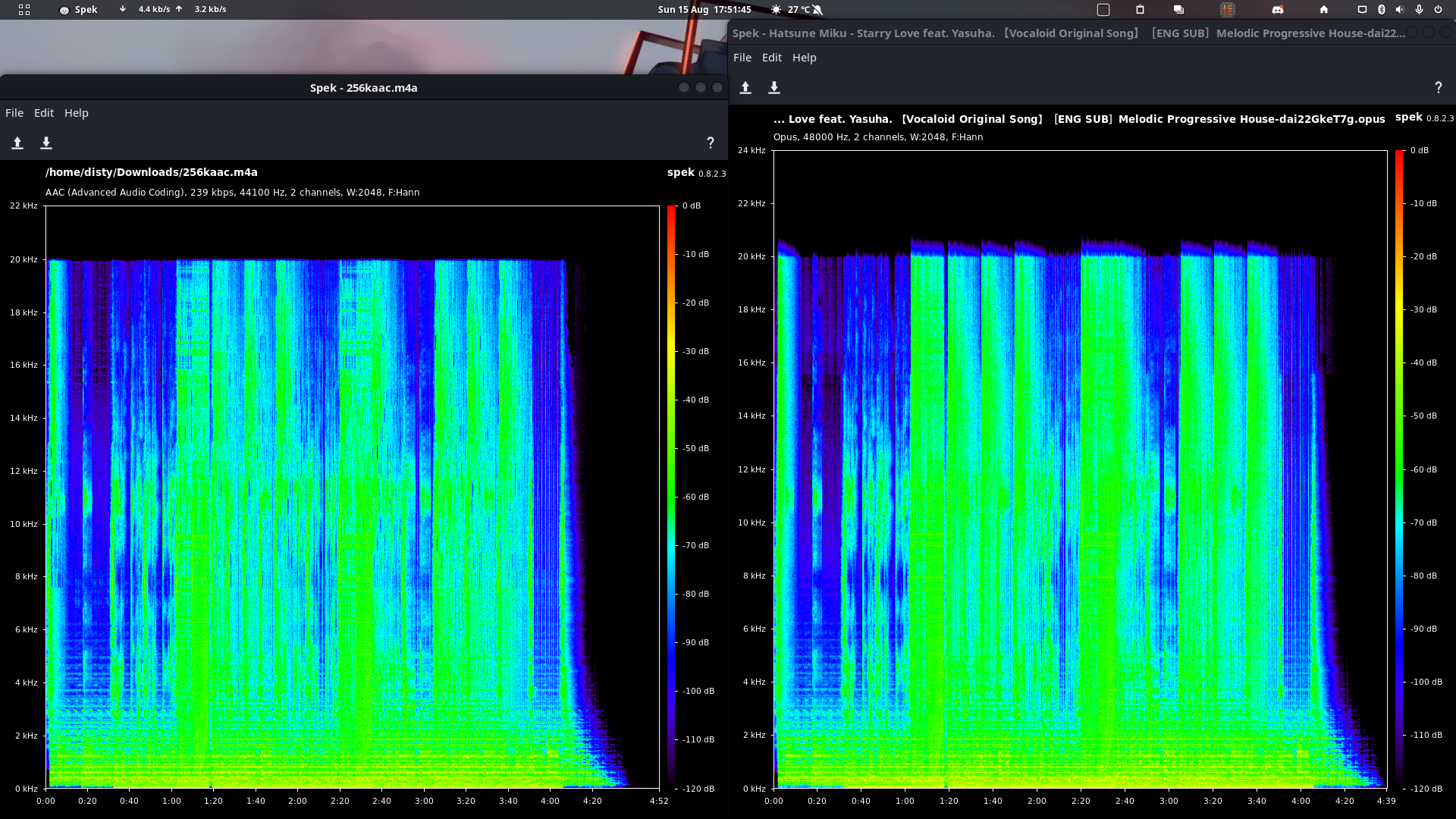This screenshot has height=819, width=1456.
Task: Click the Opus file name heading text
Action: click(1079, 119)
